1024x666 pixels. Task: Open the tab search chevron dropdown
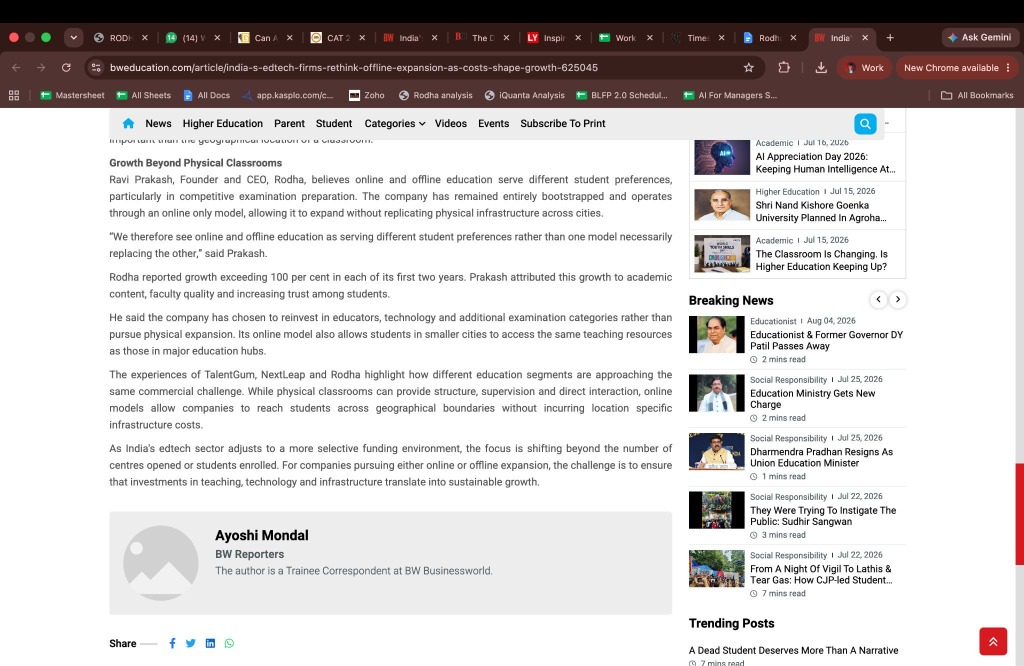click(74, 38)
